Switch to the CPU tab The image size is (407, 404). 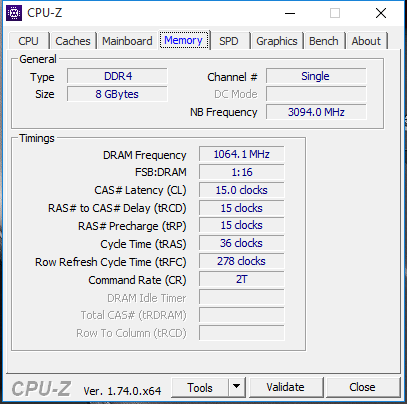point(29,41)
